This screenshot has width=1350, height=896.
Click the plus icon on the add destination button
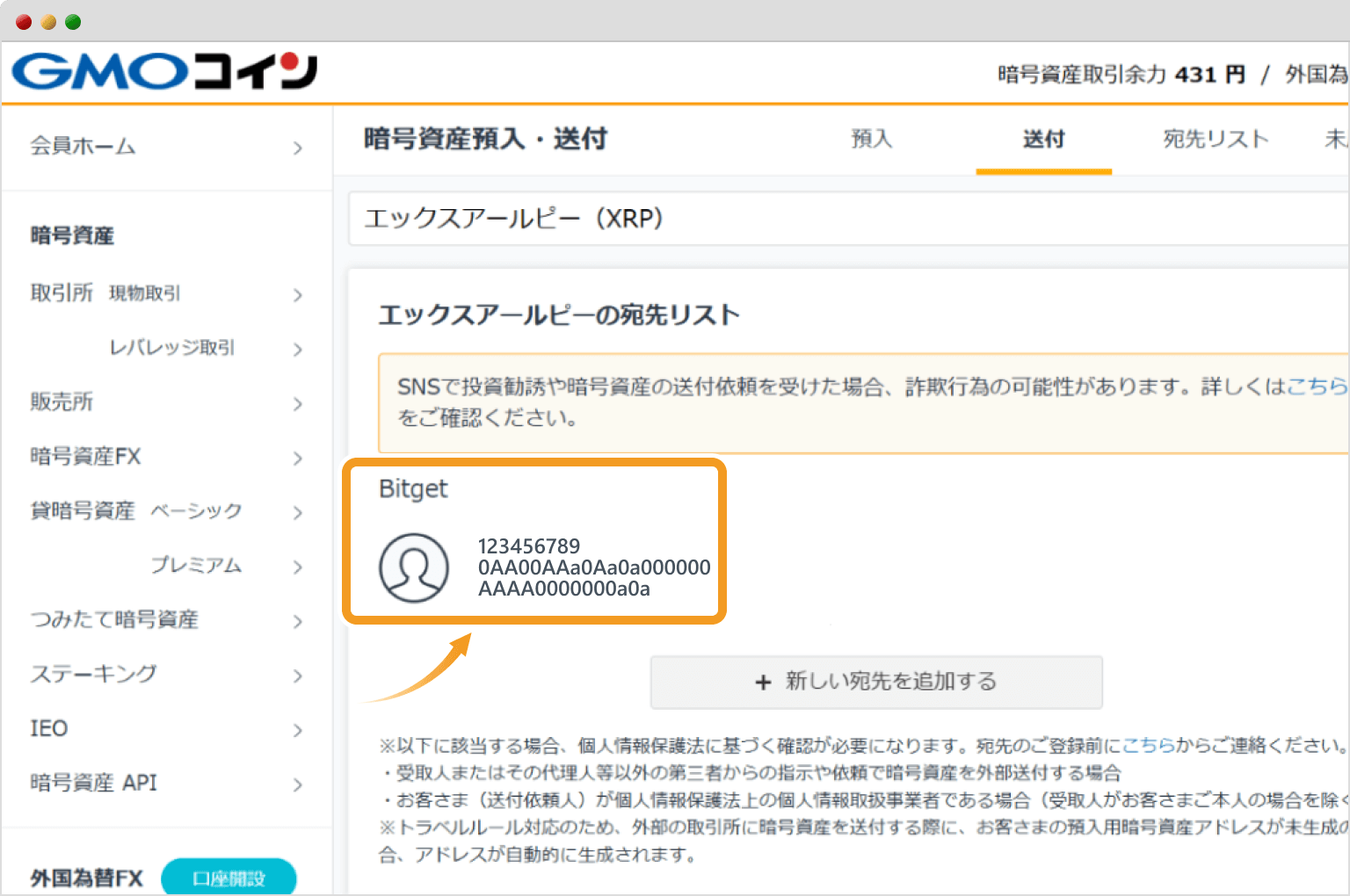point(762,682)
